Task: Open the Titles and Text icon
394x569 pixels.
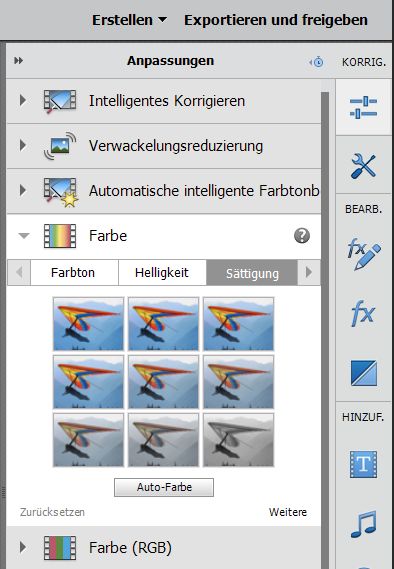Action: [x=364, y=464]
